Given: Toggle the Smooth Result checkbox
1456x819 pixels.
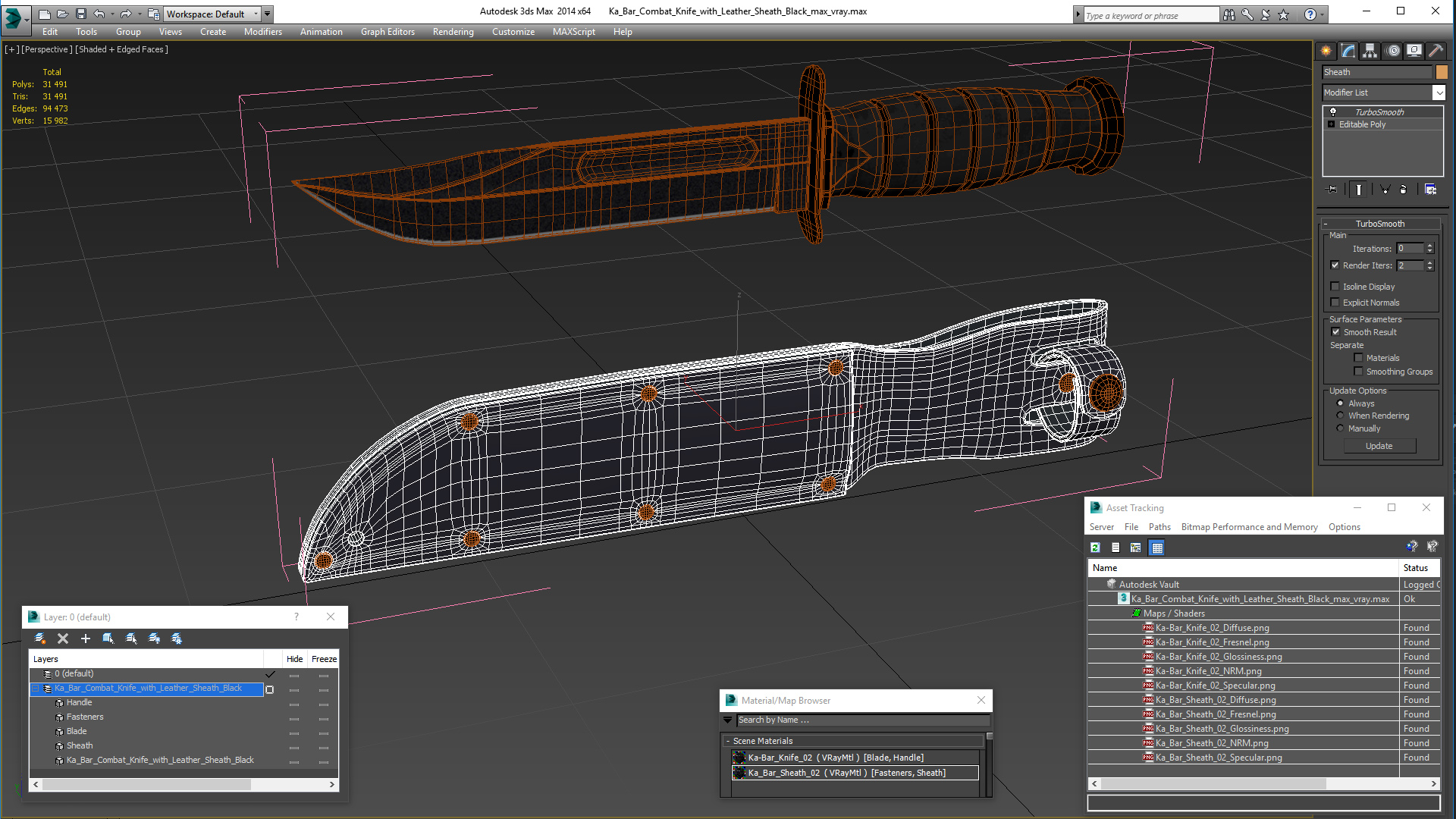Looking at the screenshot, I should (1335, 332).
